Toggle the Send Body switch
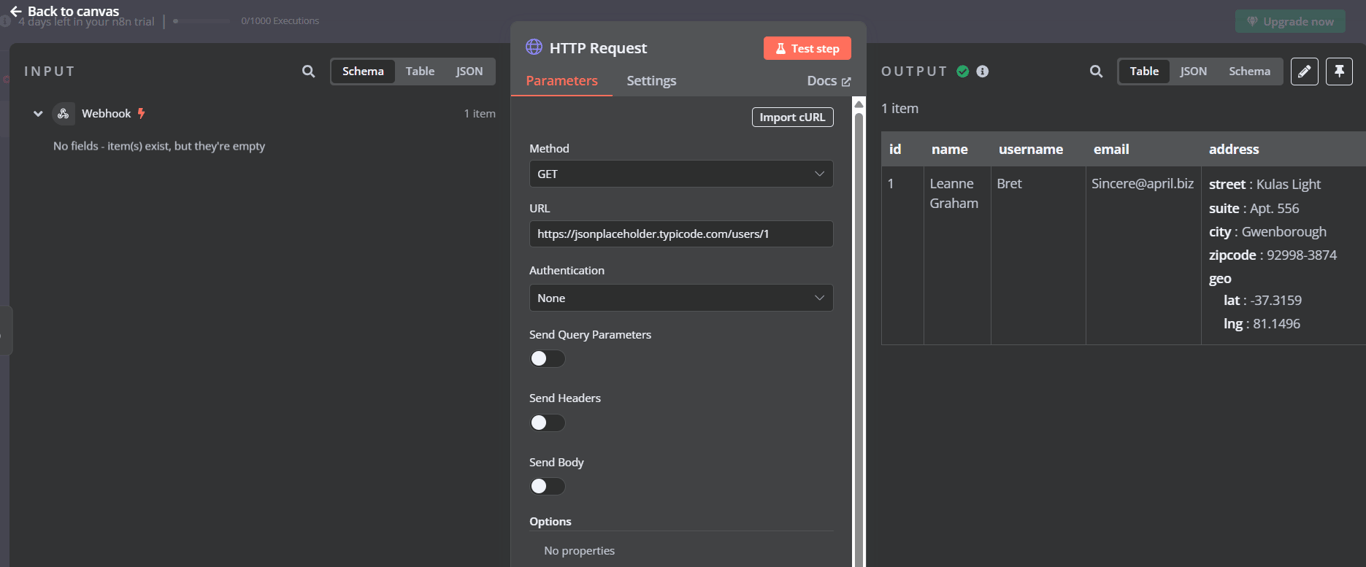1366x567 pixels. (547, 486)
